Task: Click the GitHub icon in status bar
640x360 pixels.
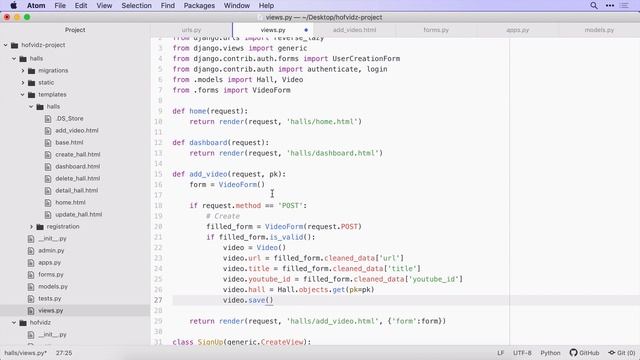Action: click(x=573, y=353)
